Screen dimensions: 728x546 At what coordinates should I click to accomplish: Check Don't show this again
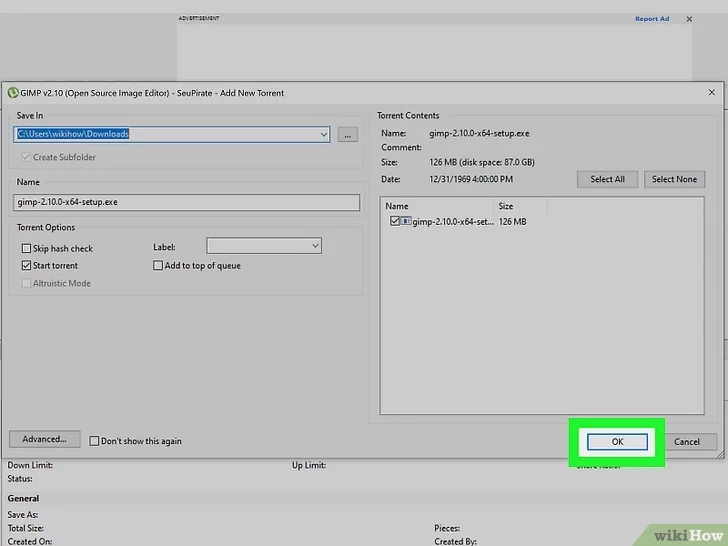click(x=94, y=441)
